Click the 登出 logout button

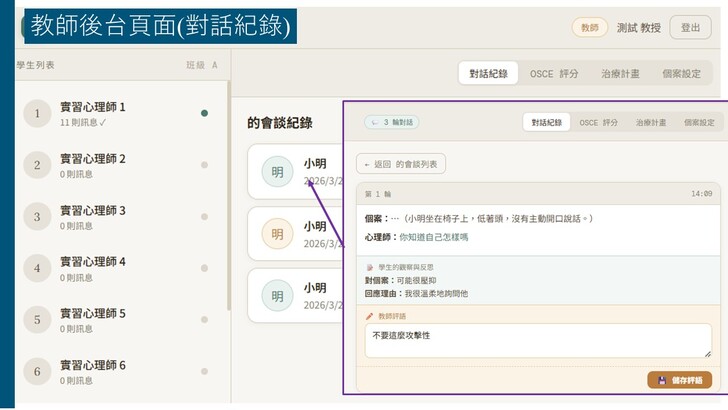[690, 28]
